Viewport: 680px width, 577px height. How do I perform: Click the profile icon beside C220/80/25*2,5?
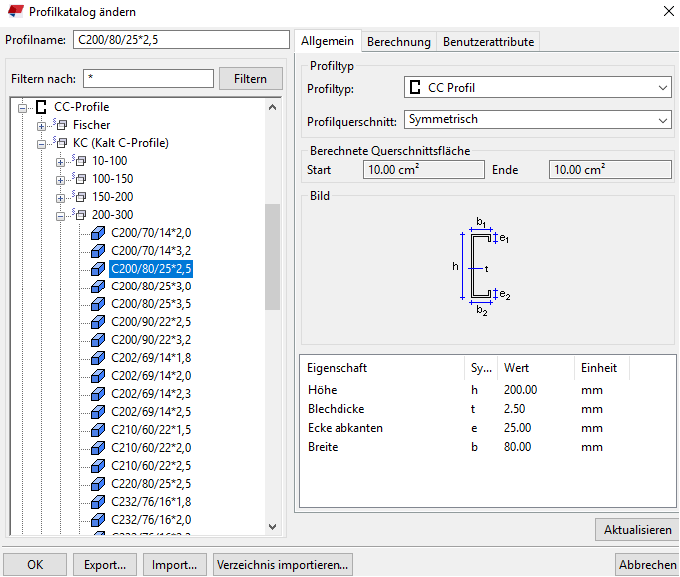point(98,484)
